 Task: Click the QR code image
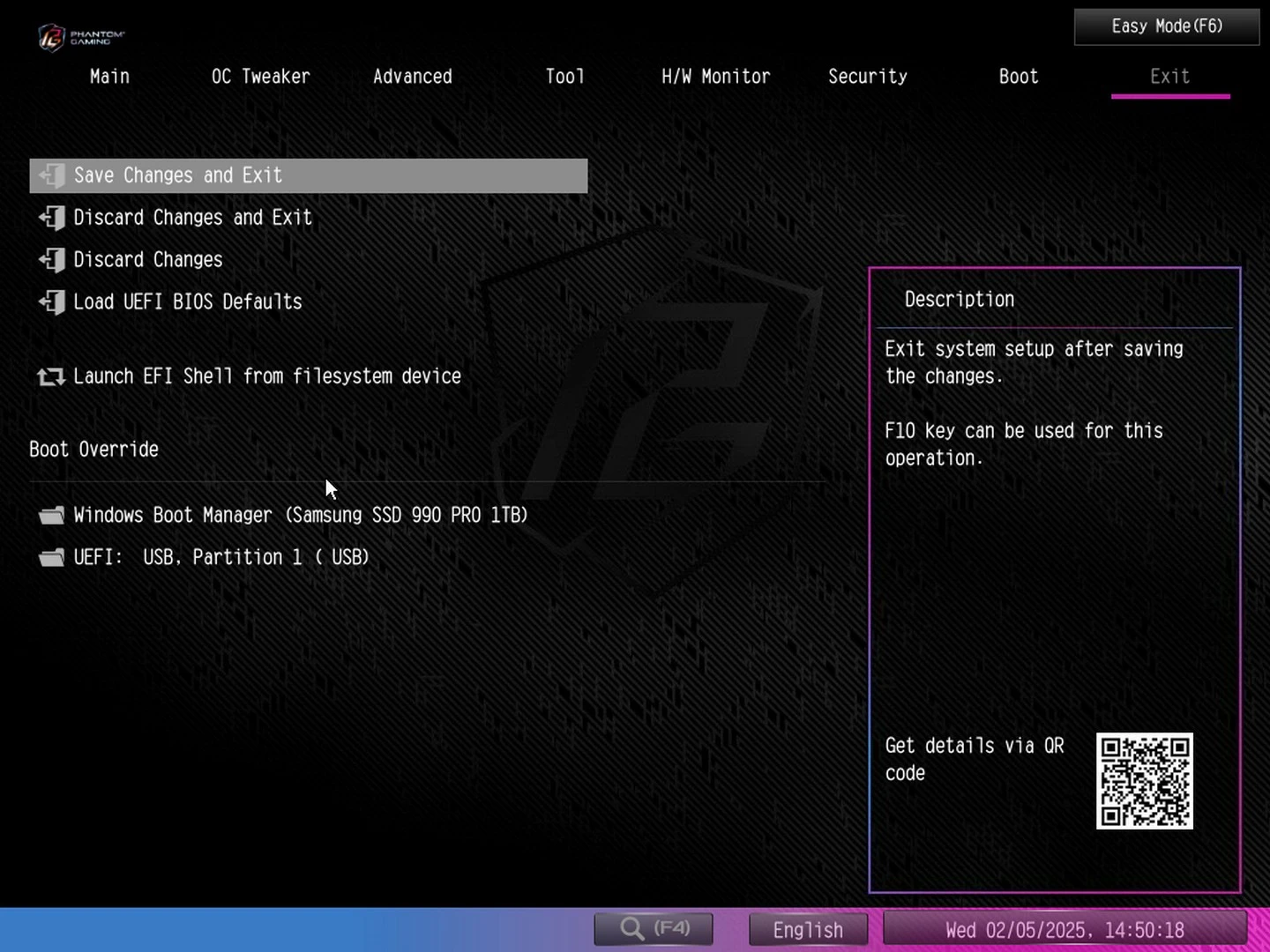click(1144, 781)
